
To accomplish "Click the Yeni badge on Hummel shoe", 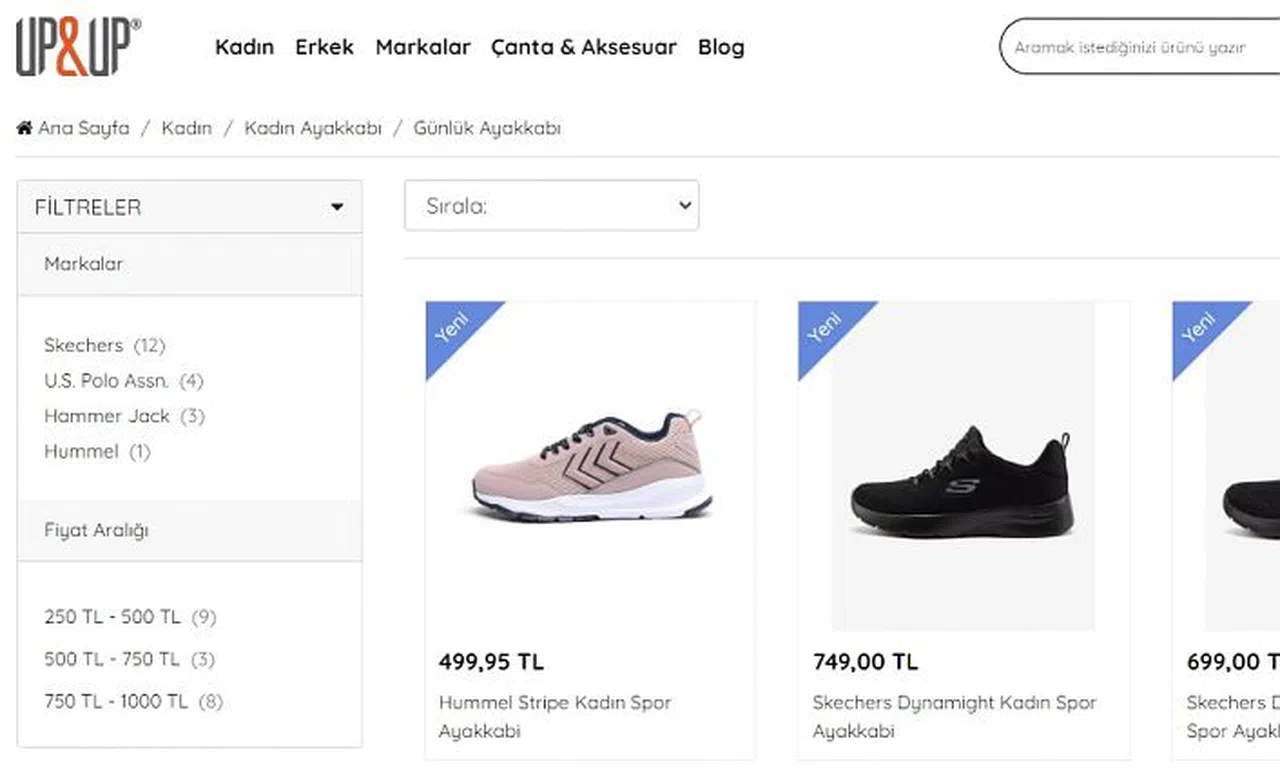I will pyautogui.click(x=453, y=328).
